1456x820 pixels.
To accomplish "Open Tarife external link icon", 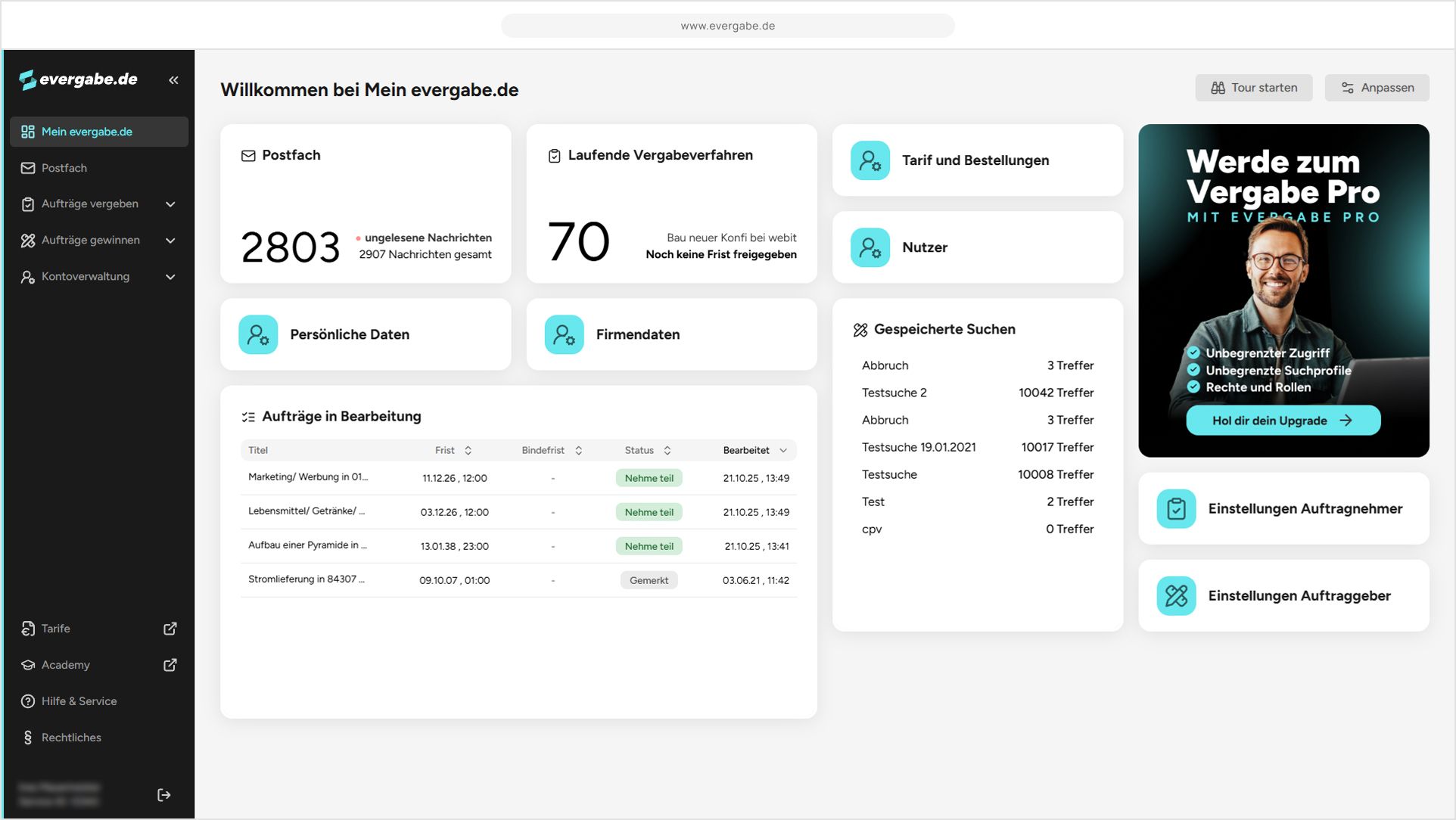I will pos(170,629).
